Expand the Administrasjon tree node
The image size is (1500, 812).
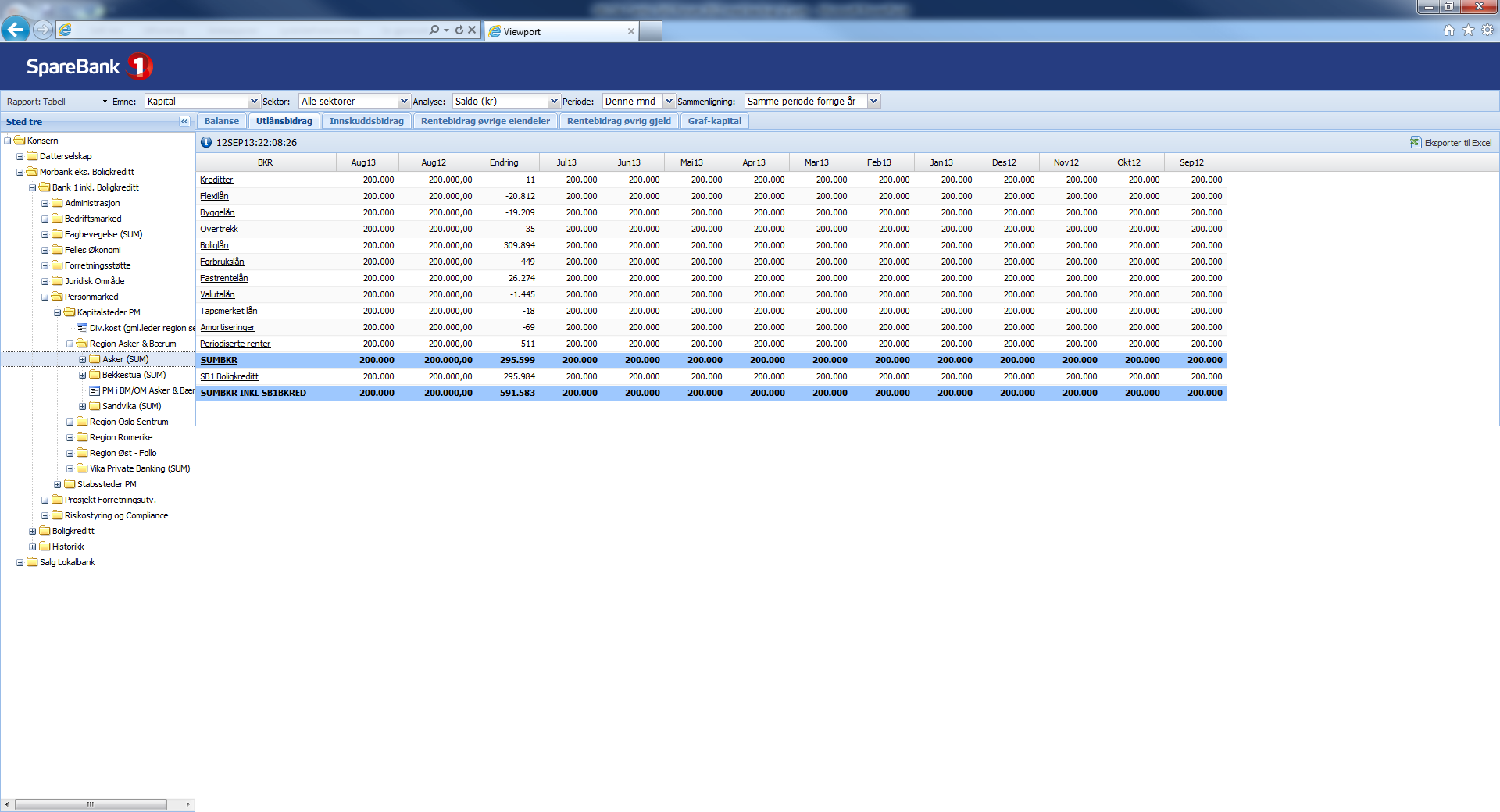(45, 203)
